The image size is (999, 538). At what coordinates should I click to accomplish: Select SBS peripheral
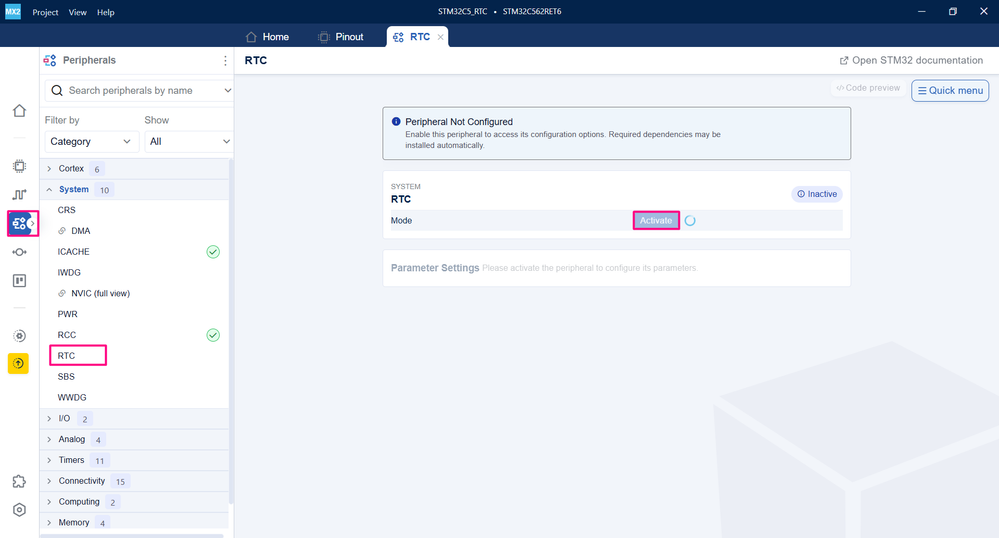pos(66,377)
